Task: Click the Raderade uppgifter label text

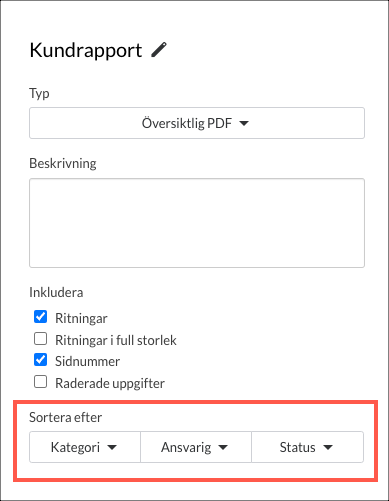Action: pos(110,383)
